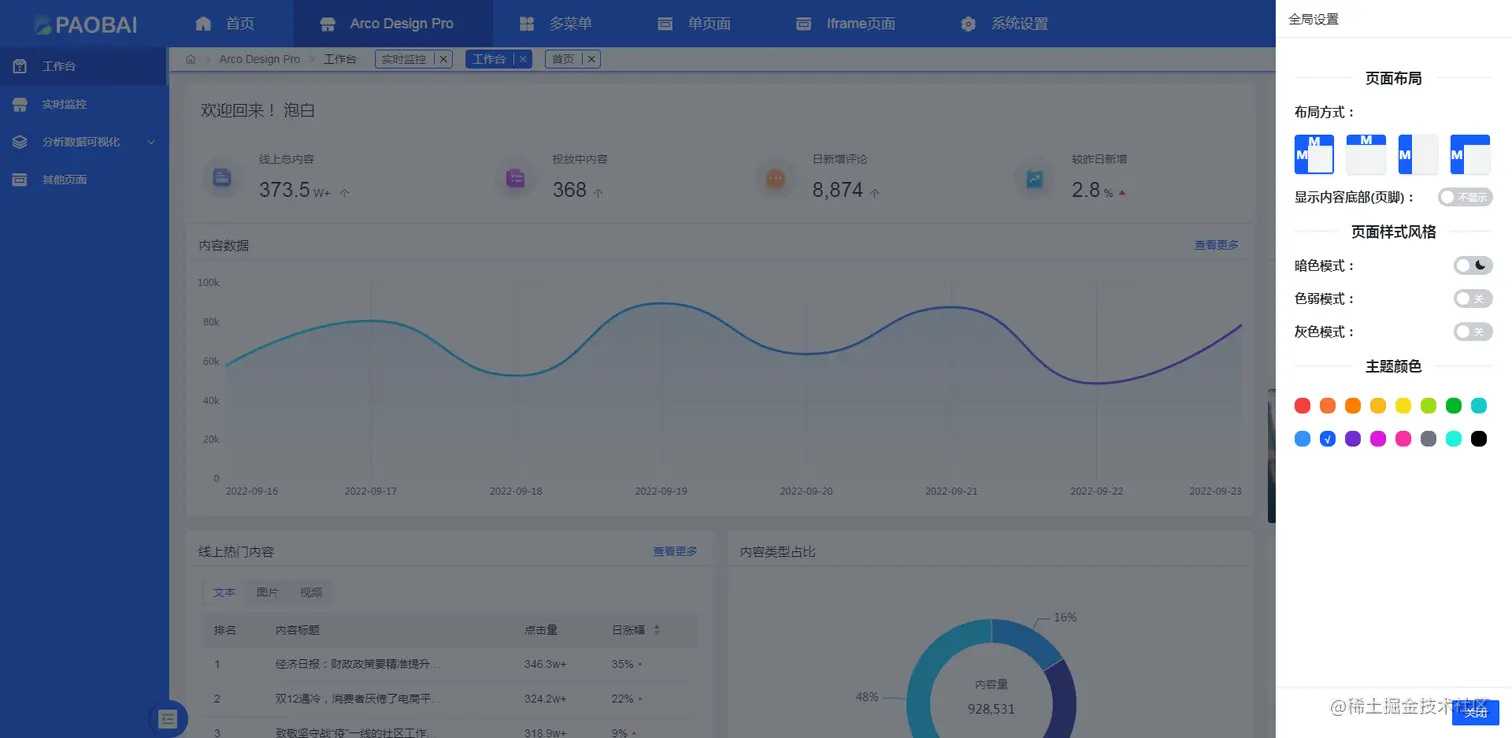Viewport: 1512px width, 738px height.
Task: Expand the 分析数据可视化 sidebar submenu
Action: tap(83, 142)
